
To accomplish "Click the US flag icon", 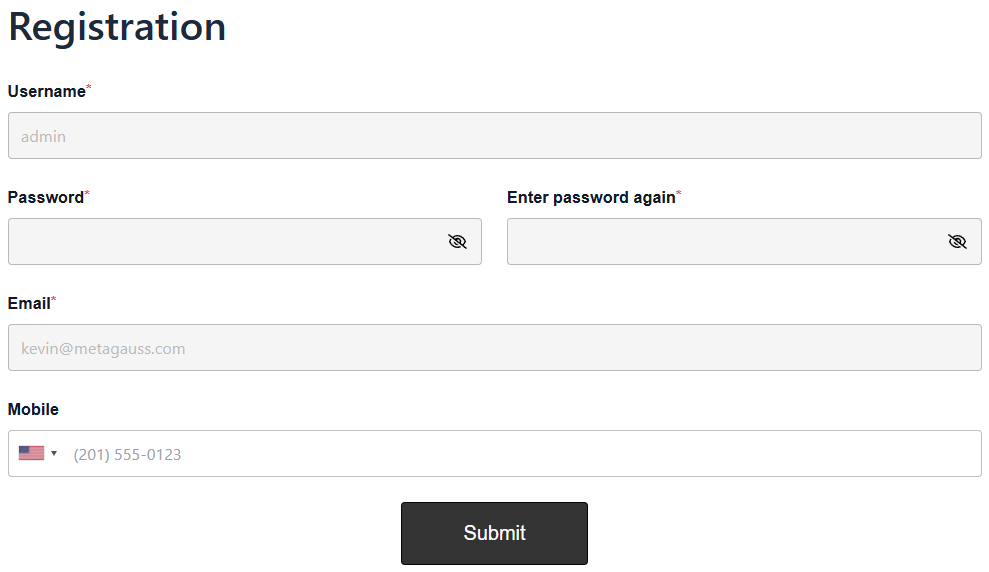I will (31, 453).
